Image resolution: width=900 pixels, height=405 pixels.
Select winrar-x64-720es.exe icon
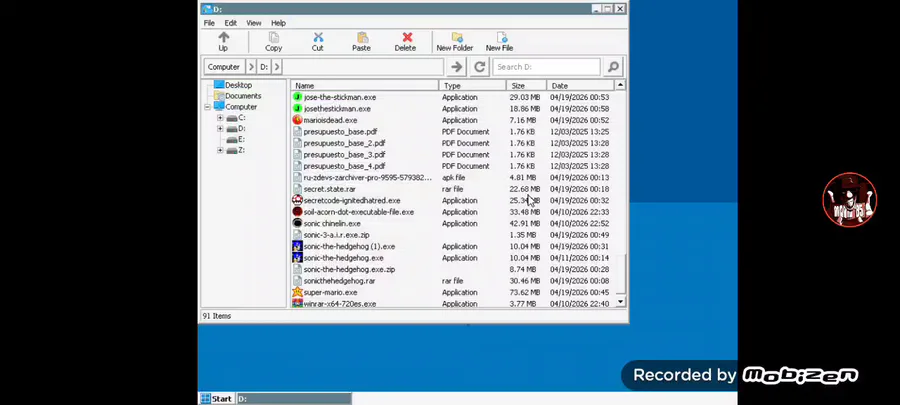(x=297, y=303)
